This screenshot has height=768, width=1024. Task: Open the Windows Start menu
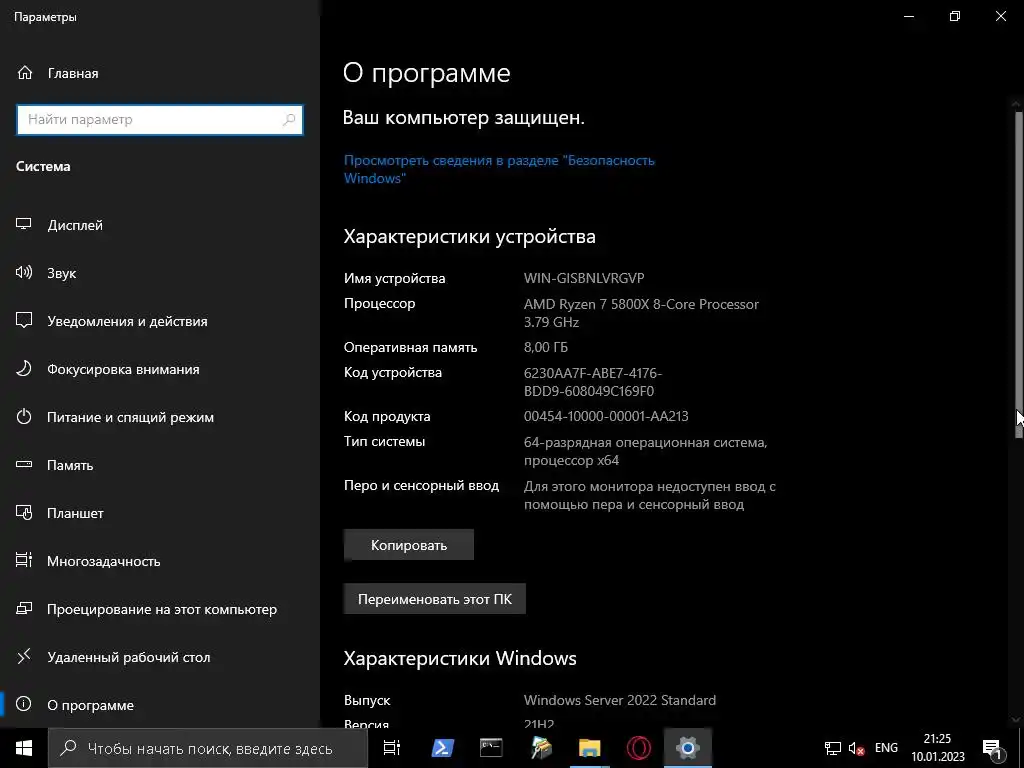(x=24, y=748)
